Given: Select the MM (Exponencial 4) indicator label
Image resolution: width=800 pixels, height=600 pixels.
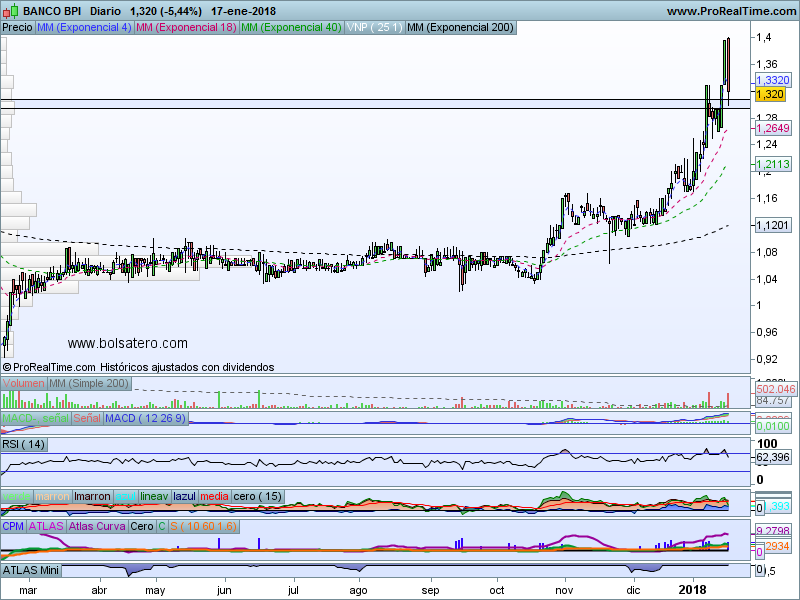Looking at the screenshot, I should pyautogui.click(x=84, y=28).
